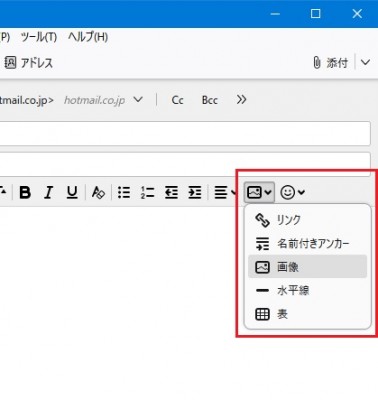The image size is (378, 400).
Task: Apply bulleted list
Action: [124, 192]
